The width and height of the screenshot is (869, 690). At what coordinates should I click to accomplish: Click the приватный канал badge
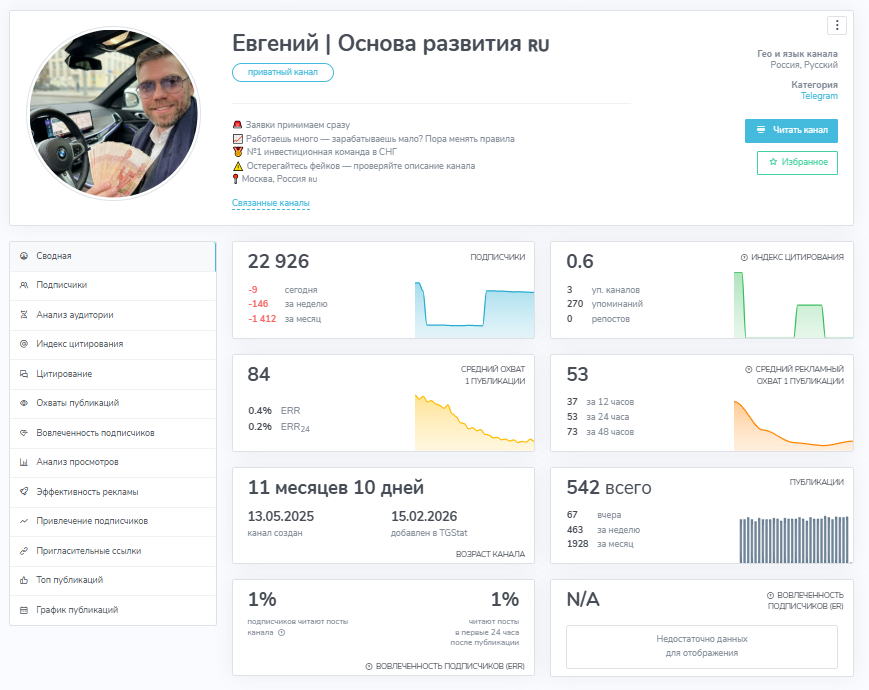click(283, 72)
